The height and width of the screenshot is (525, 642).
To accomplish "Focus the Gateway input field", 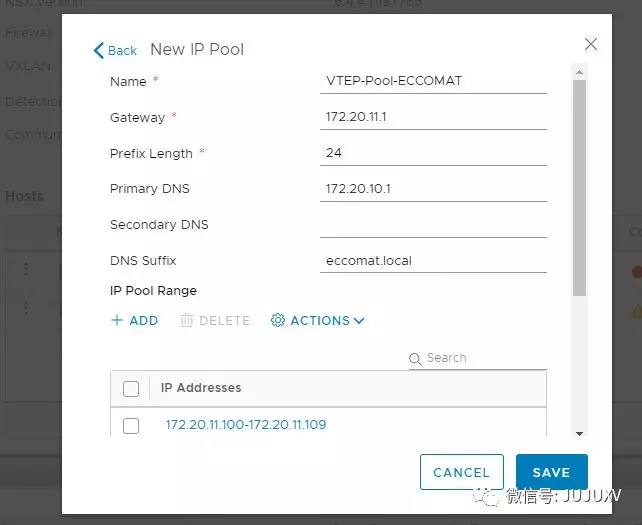I will tap(433, 117).
